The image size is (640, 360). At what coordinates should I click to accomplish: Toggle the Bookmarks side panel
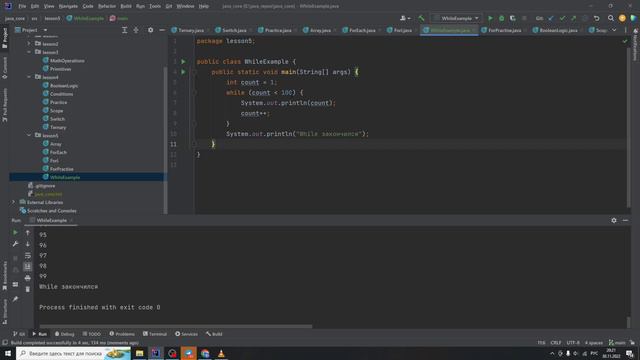[x=4, y=276]
